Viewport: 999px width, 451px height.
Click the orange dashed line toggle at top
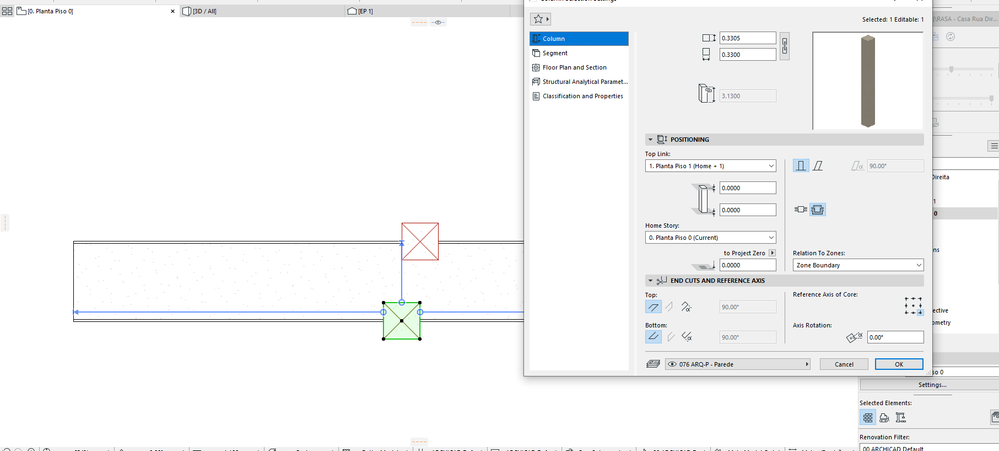click(x=419, y=22)
